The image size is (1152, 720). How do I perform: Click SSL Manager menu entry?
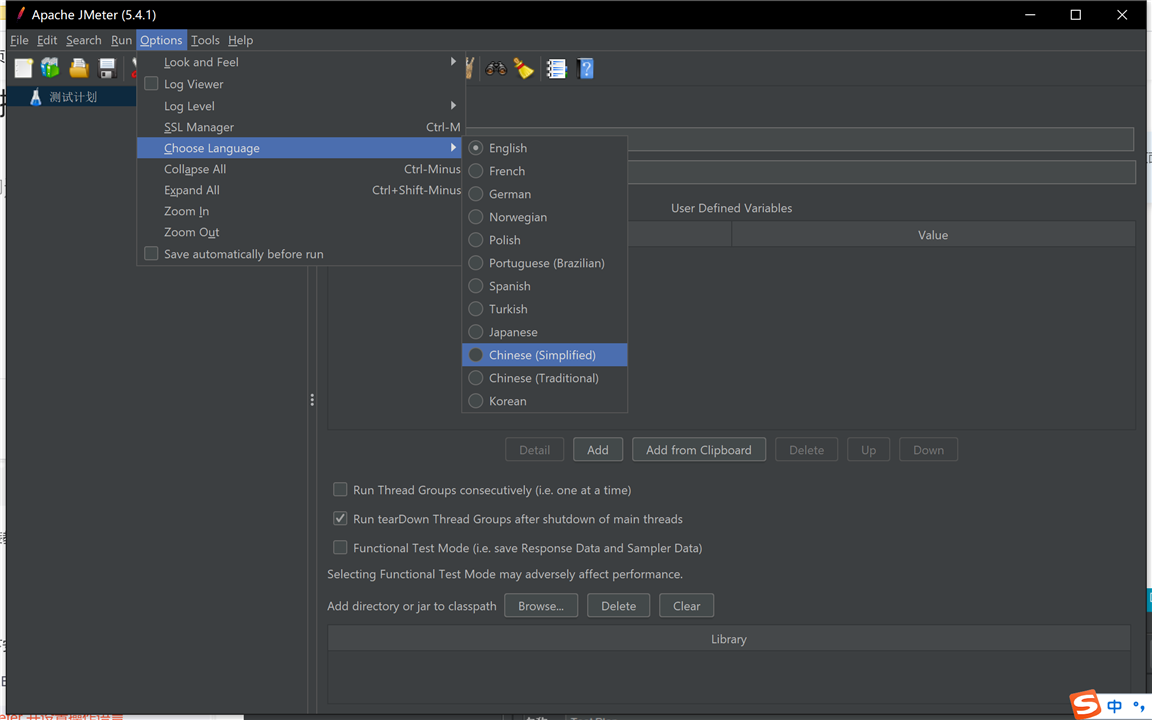click(199, 127)
